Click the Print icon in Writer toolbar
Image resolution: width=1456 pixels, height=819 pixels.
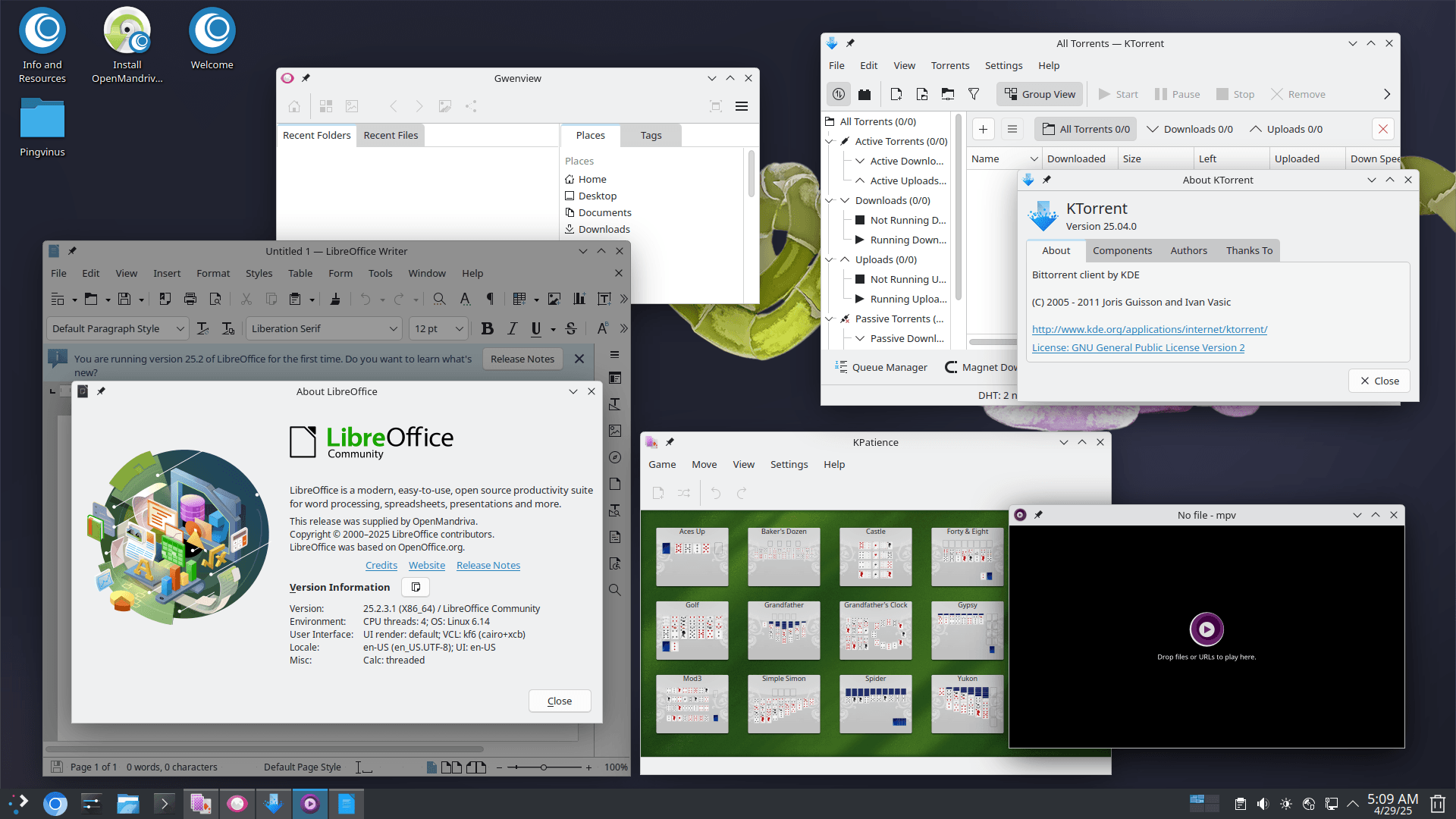190,299
